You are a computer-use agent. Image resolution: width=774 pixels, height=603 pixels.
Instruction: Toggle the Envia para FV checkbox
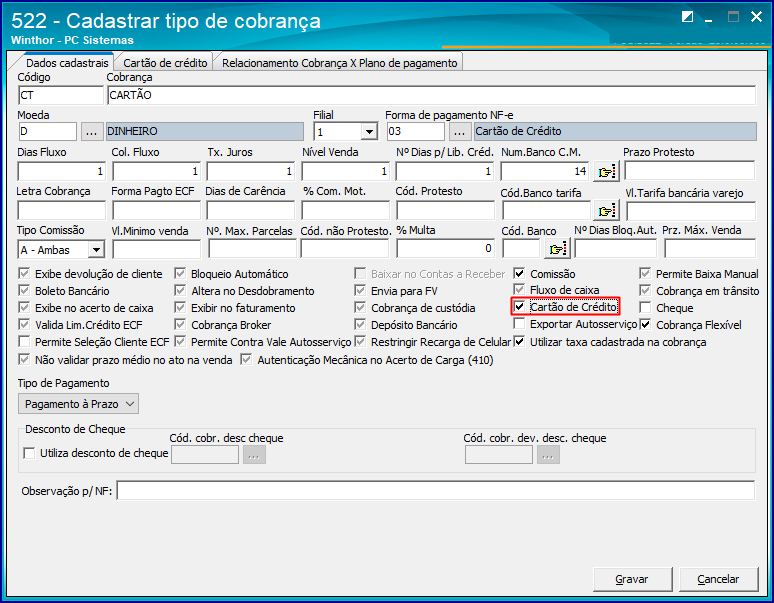tap(360, 290)
